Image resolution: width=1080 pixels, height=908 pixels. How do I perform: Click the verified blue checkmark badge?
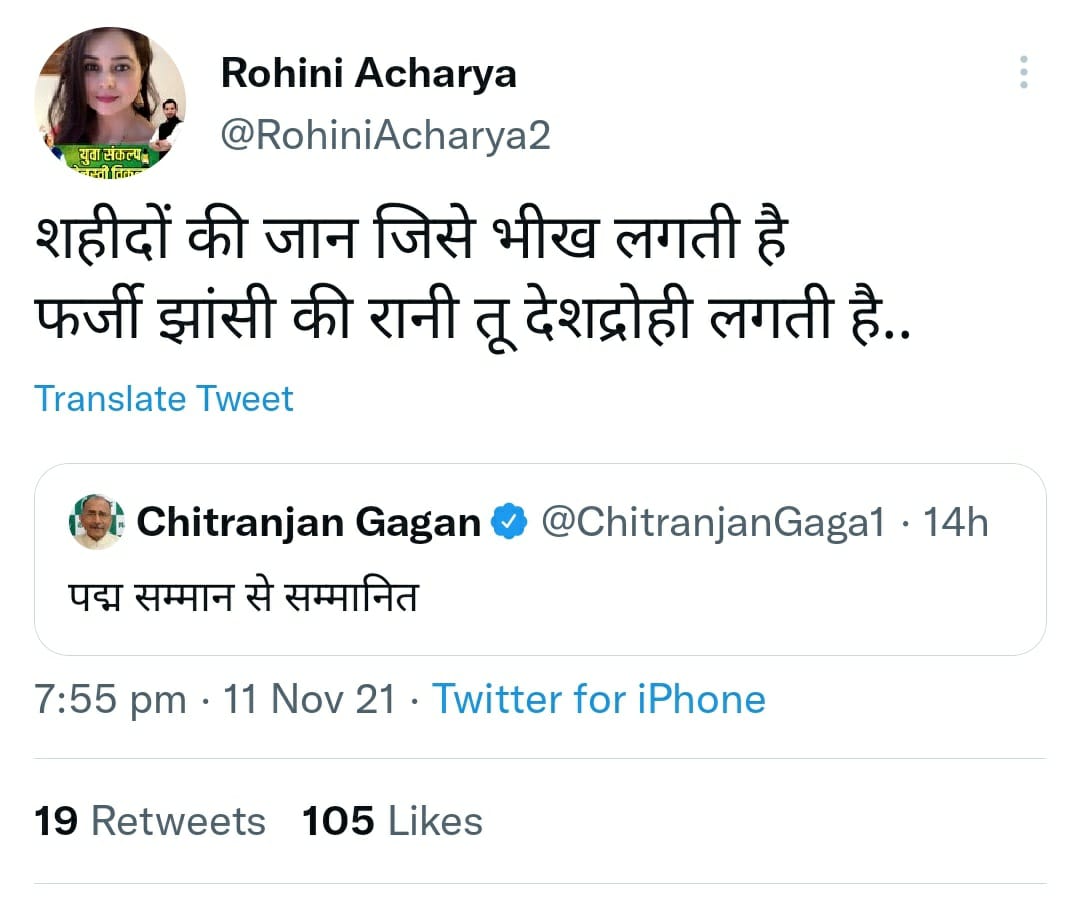click(x=510, y=520)
